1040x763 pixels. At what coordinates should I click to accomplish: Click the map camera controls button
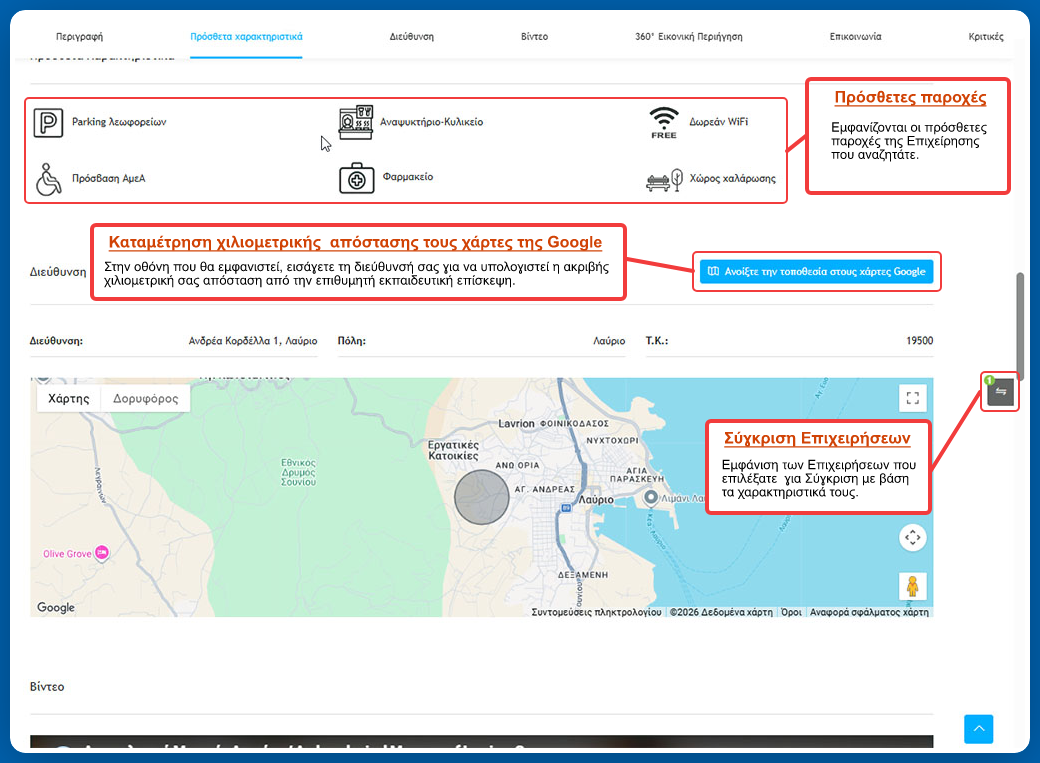click(913, 537)
